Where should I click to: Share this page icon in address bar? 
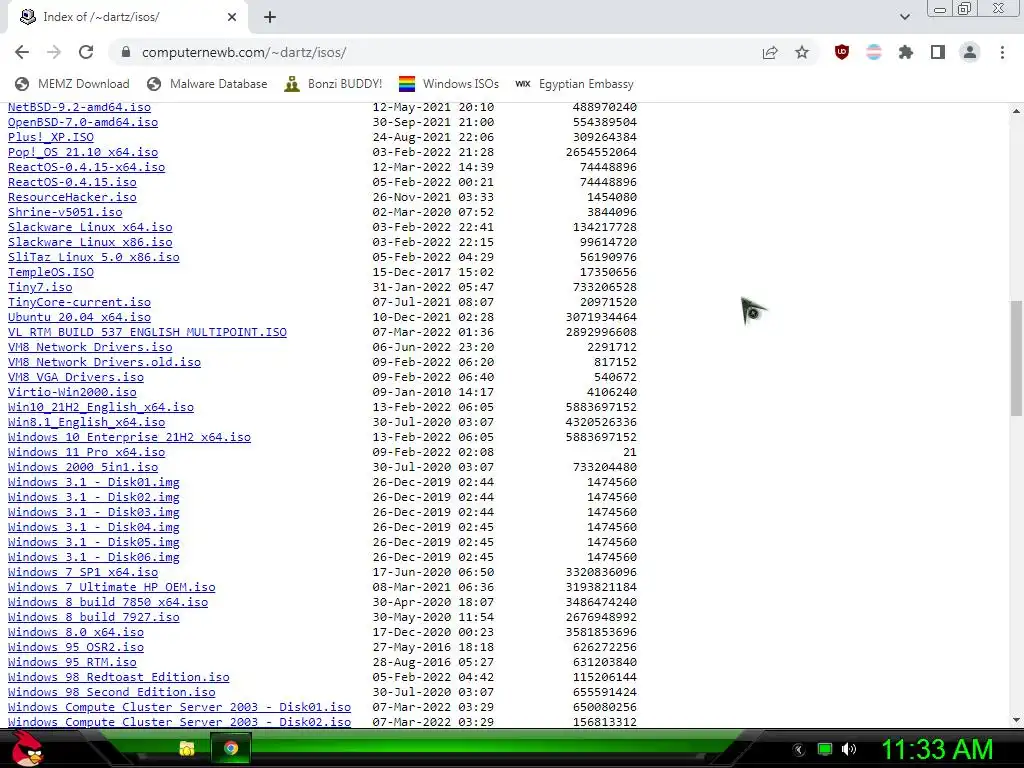coord(770,52)
